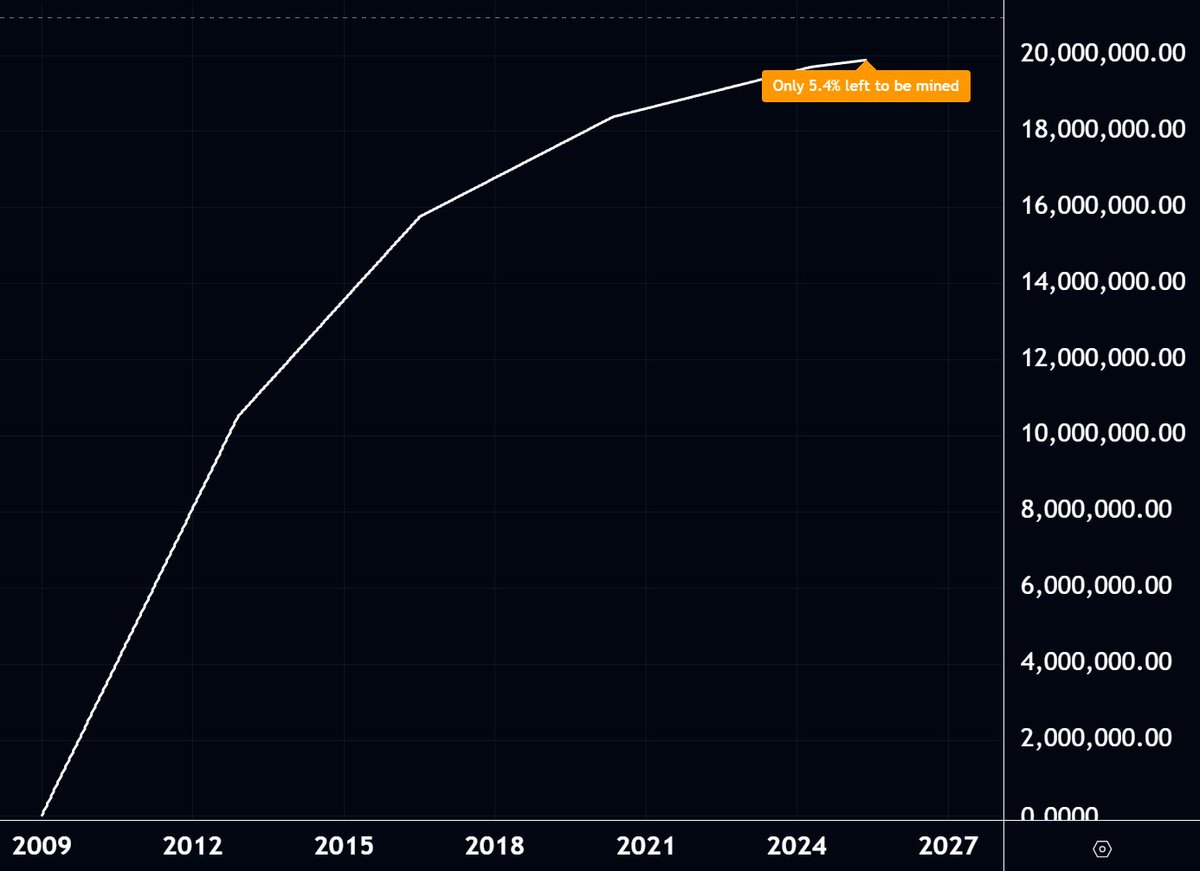Select the 2021 year on the time scale
The width and height of the screenshot is (1200, 871).
click(x=647, y=845)
